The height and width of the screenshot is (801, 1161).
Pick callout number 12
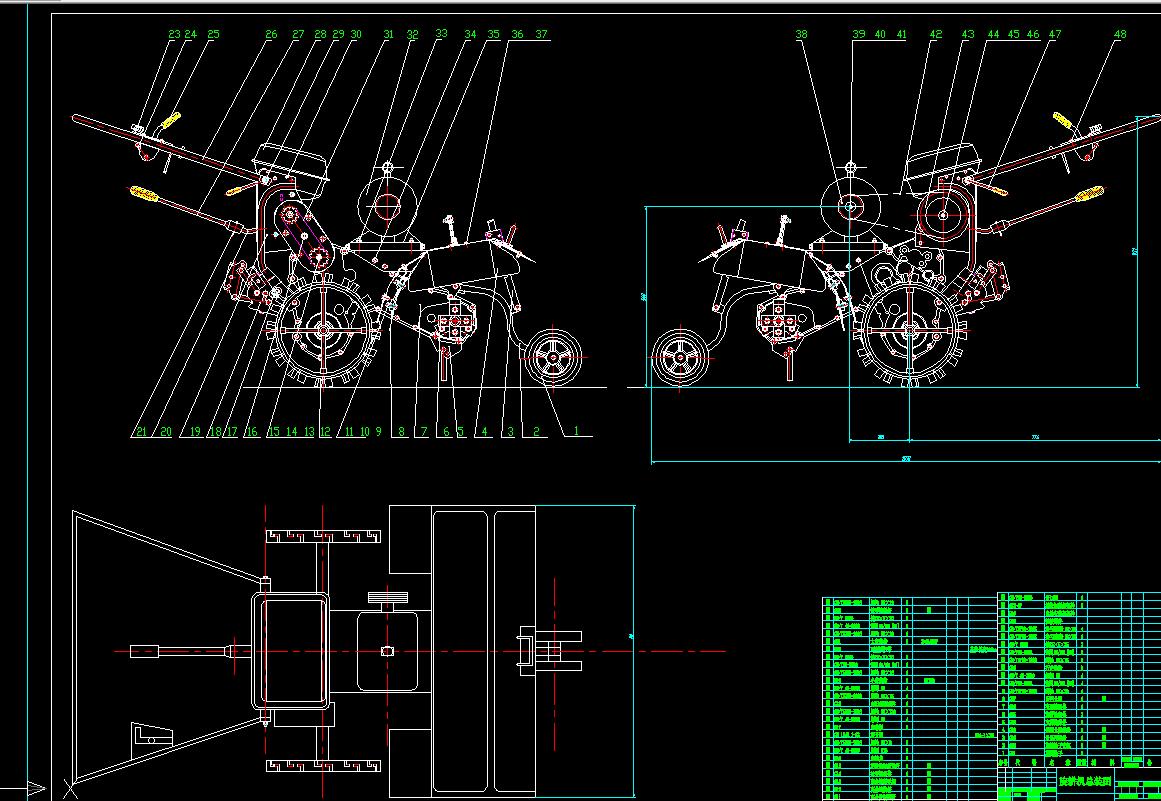pyautogui.click(x=325, y=432)
